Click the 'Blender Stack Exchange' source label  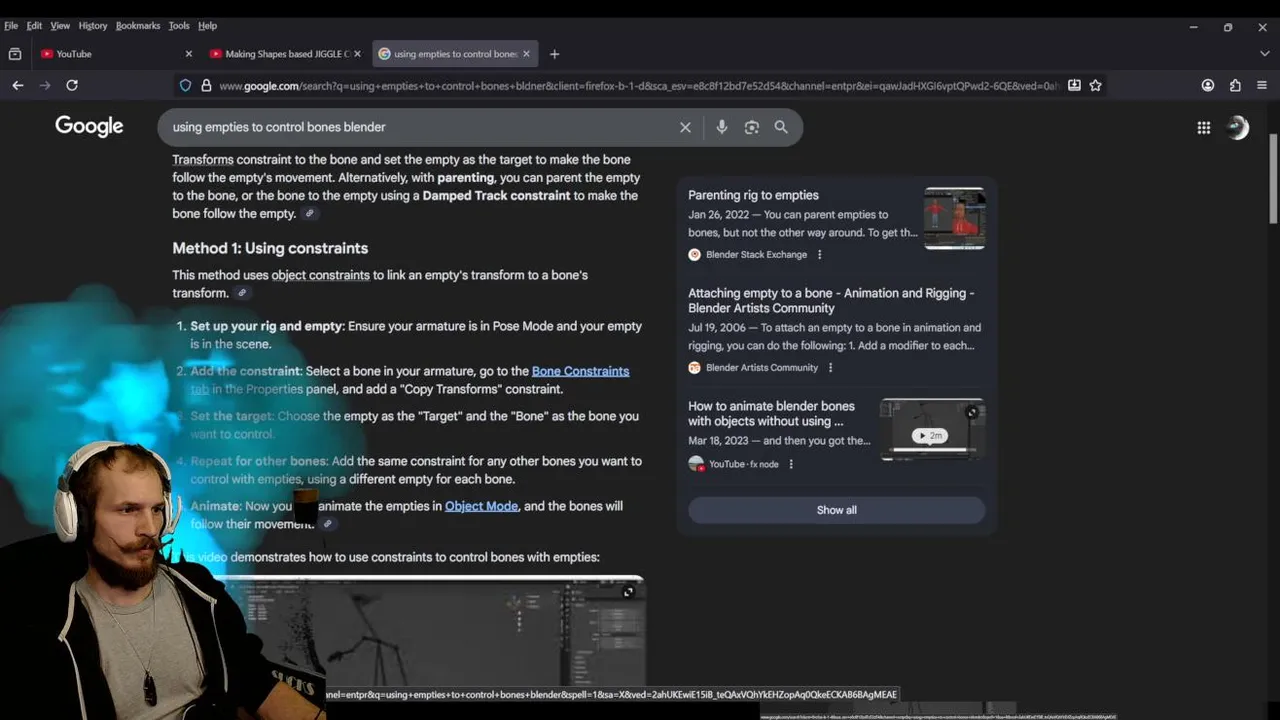pos(756,255)
